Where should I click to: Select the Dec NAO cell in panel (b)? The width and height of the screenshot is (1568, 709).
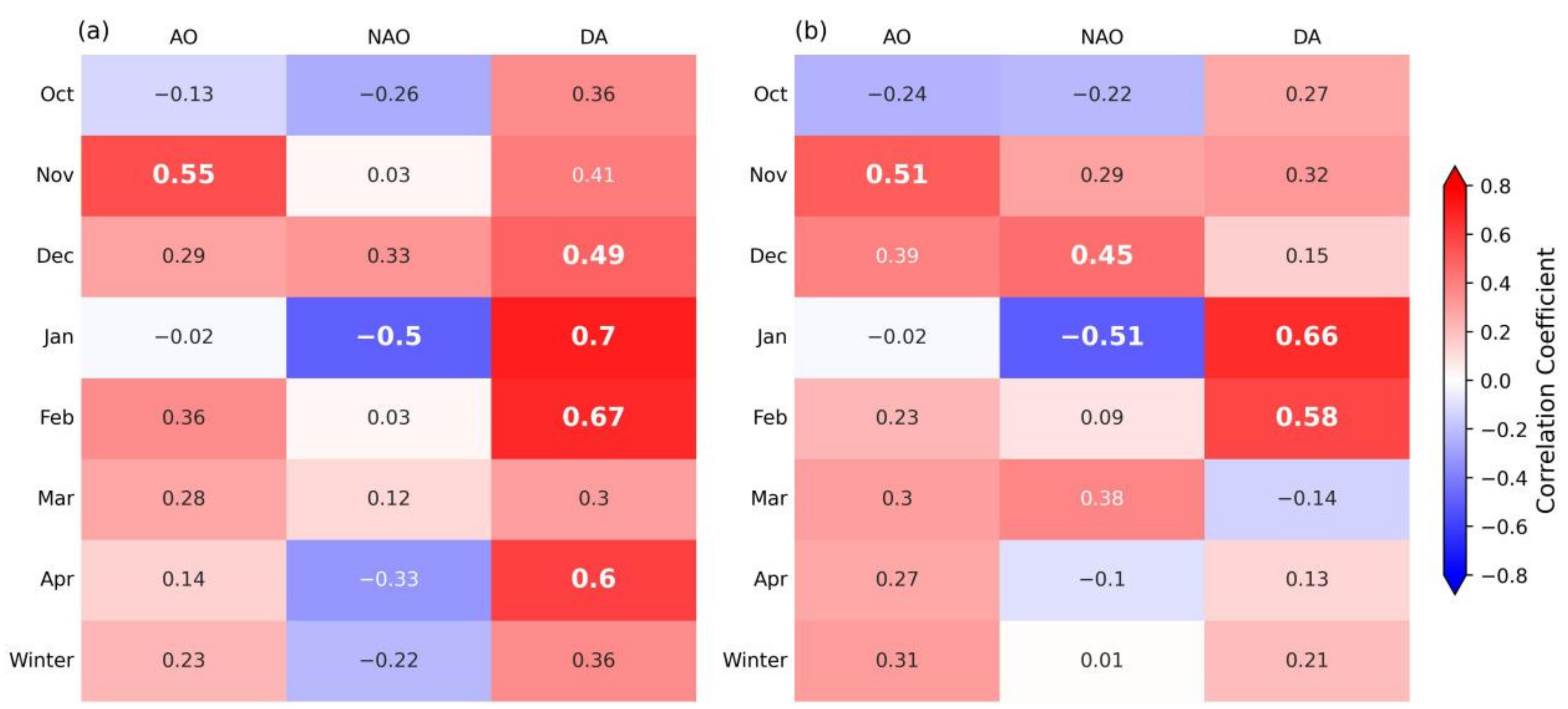click(1102, 256)
